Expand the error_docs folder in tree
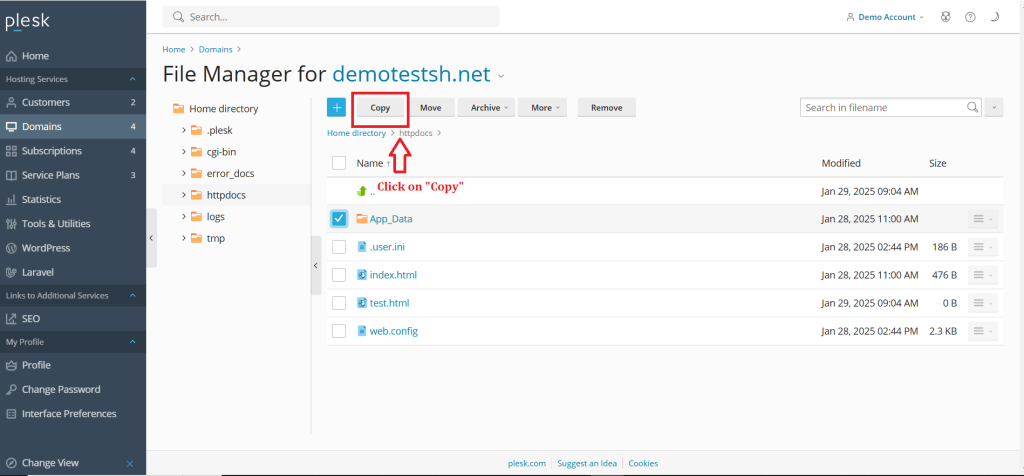Viewport: 1024px width, 476px height. coord(184,174)
